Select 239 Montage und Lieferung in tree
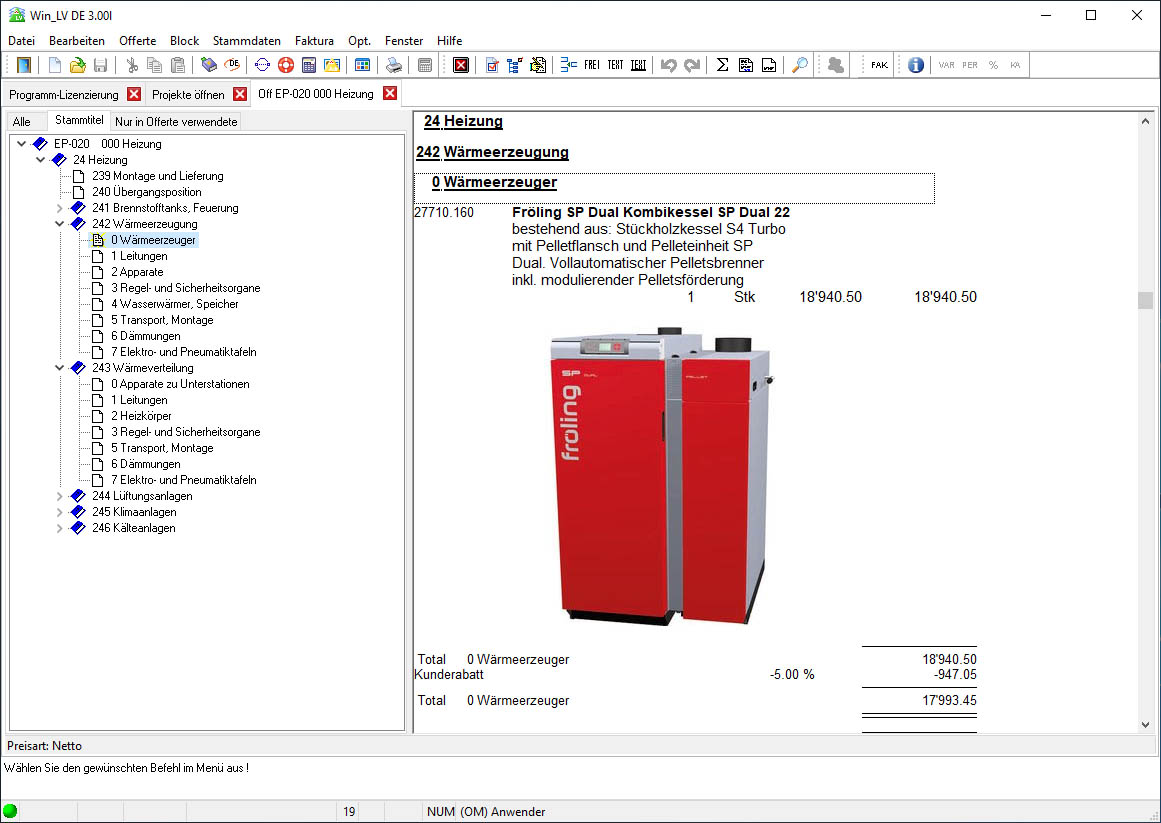Screen dimensions: 1161x823 158,176
